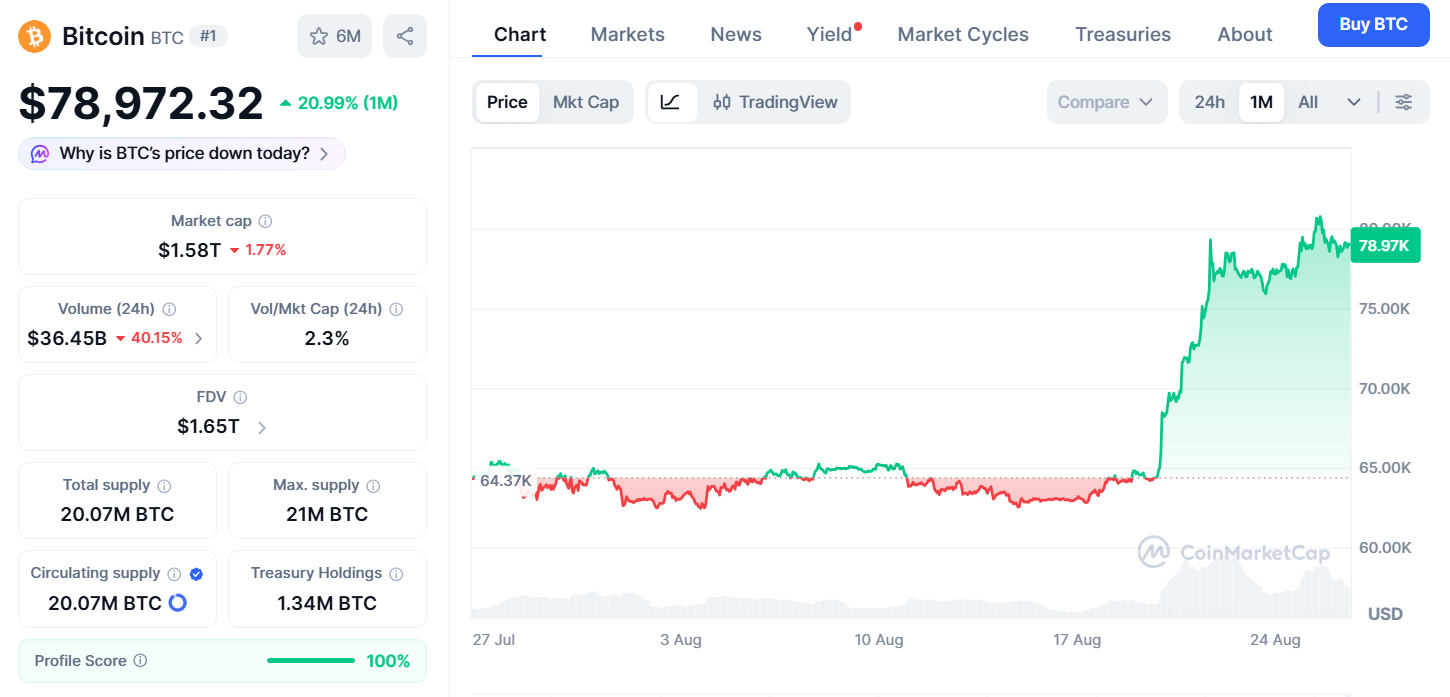The image size is (1450, 697).
Task: Click Profile Score info icon
Action: pyautogui.click(x=141, y=661)
